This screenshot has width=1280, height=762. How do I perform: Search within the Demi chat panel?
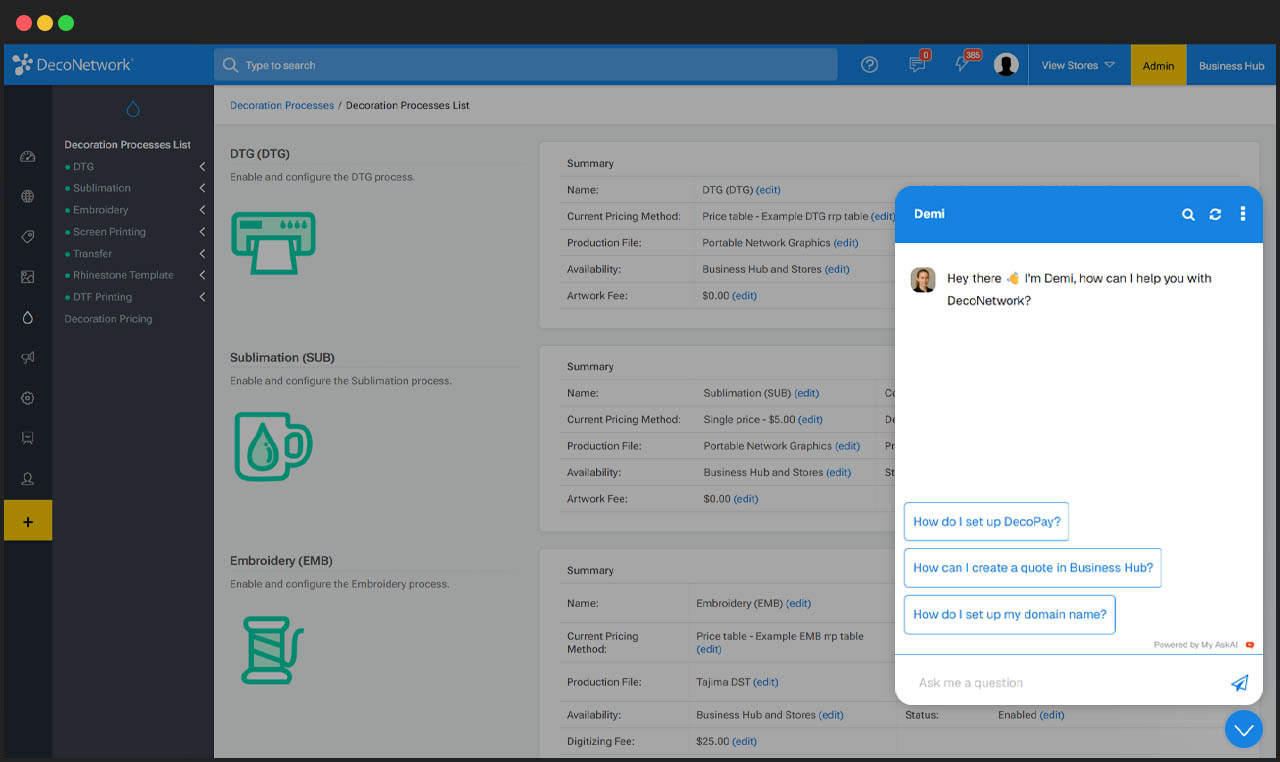coord(1188,214)
